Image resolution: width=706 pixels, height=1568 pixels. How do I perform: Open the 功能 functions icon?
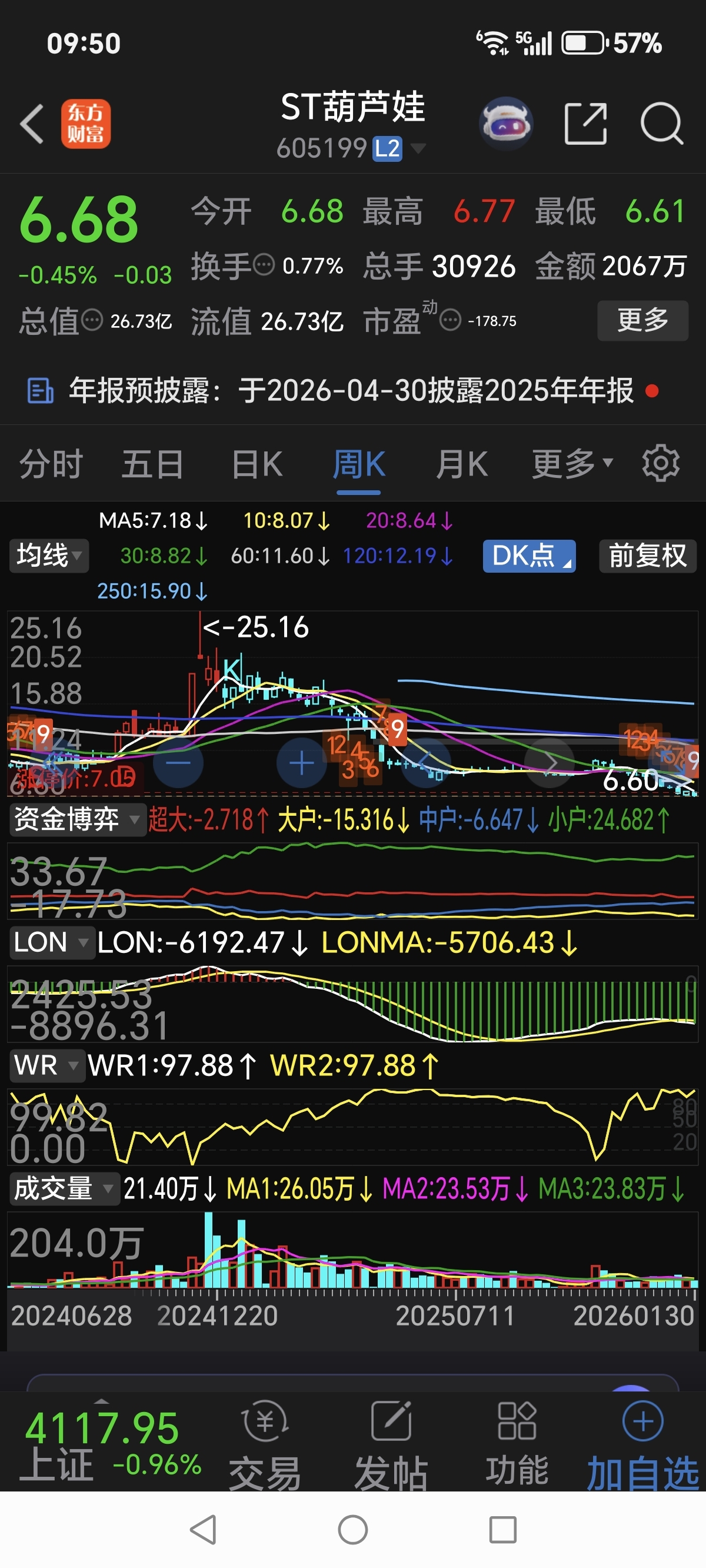517,1421
